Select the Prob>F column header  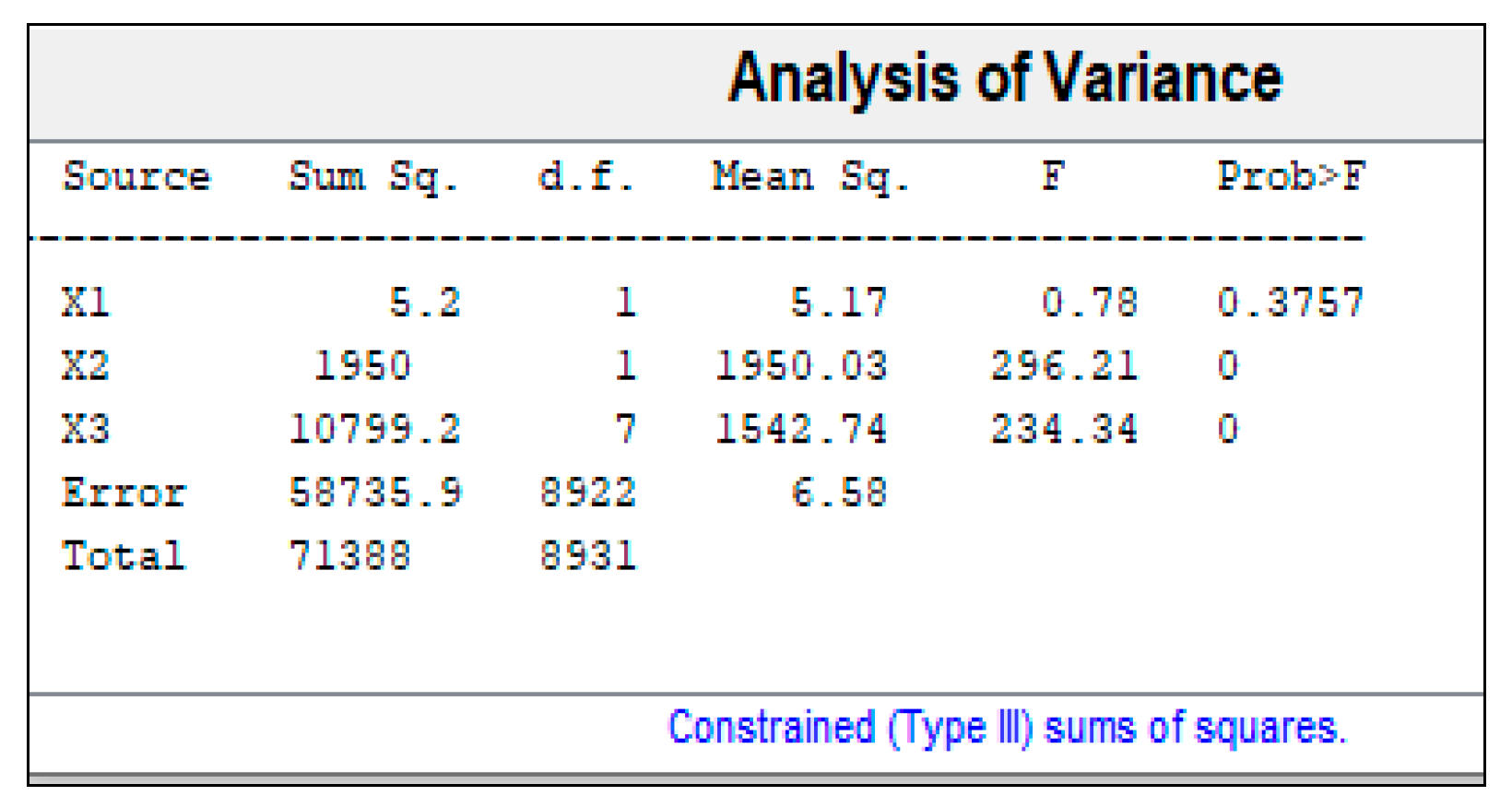pos(1291,176)
